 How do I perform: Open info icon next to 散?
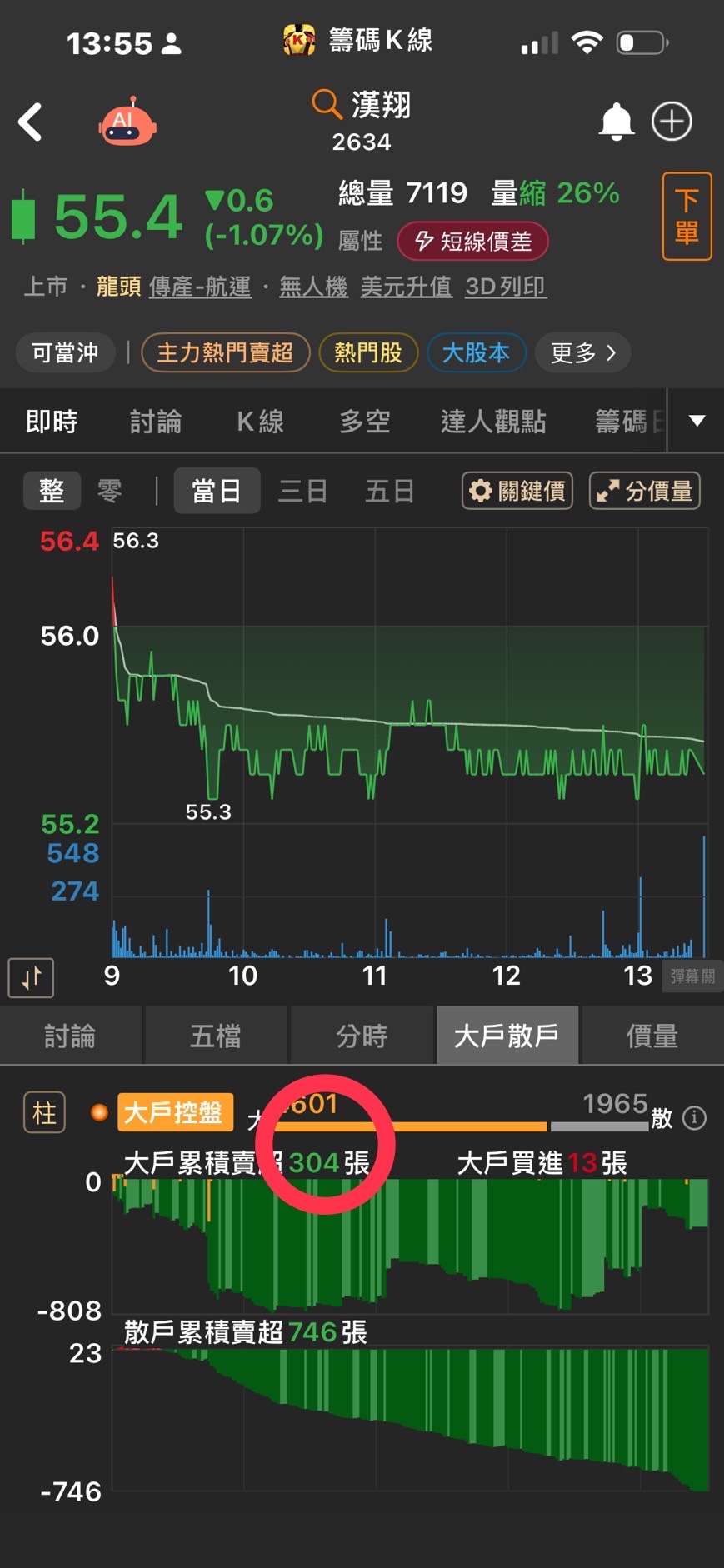tap(694, 1117)
